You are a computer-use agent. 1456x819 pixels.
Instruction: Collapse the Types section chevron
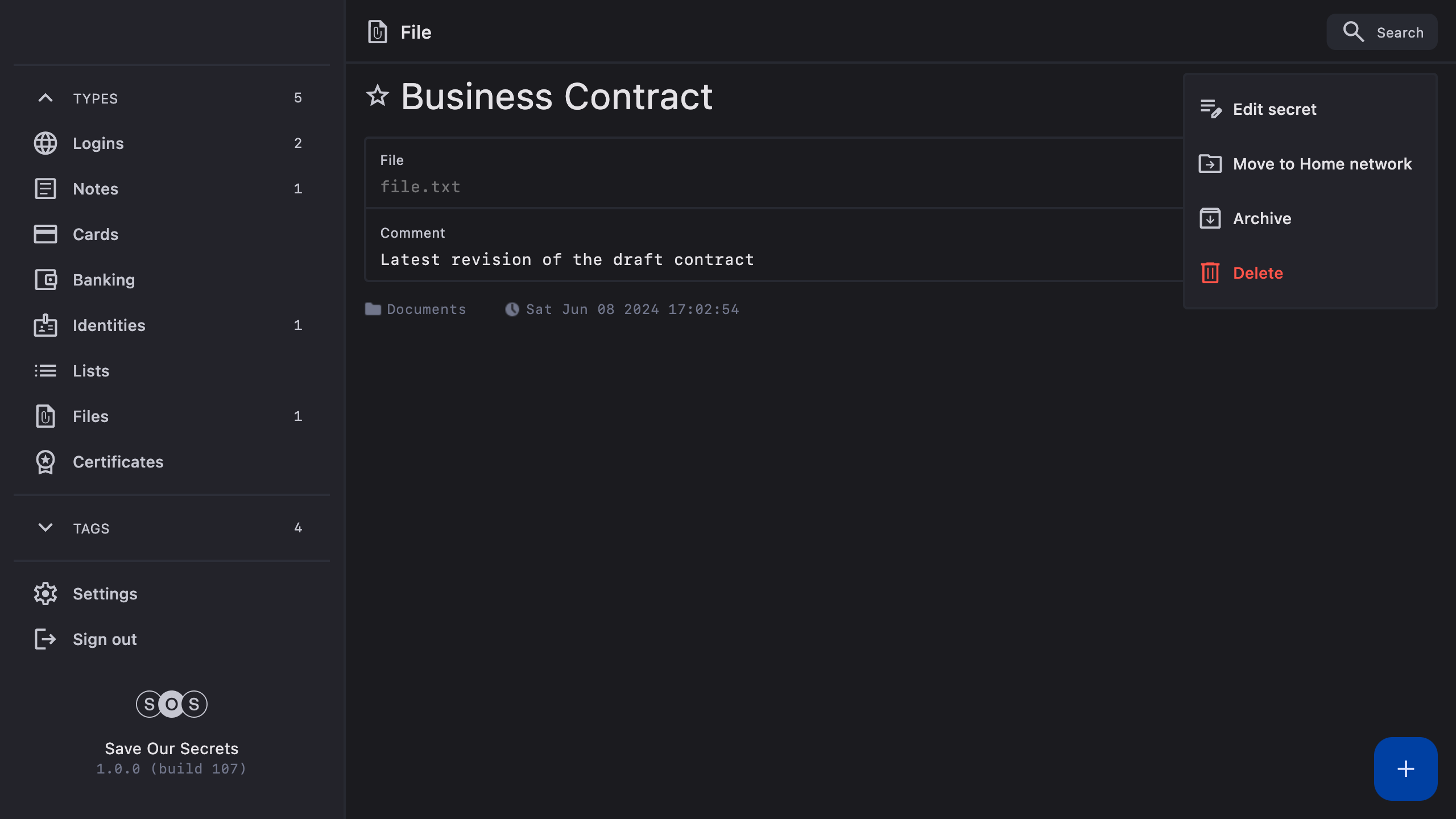45,98
